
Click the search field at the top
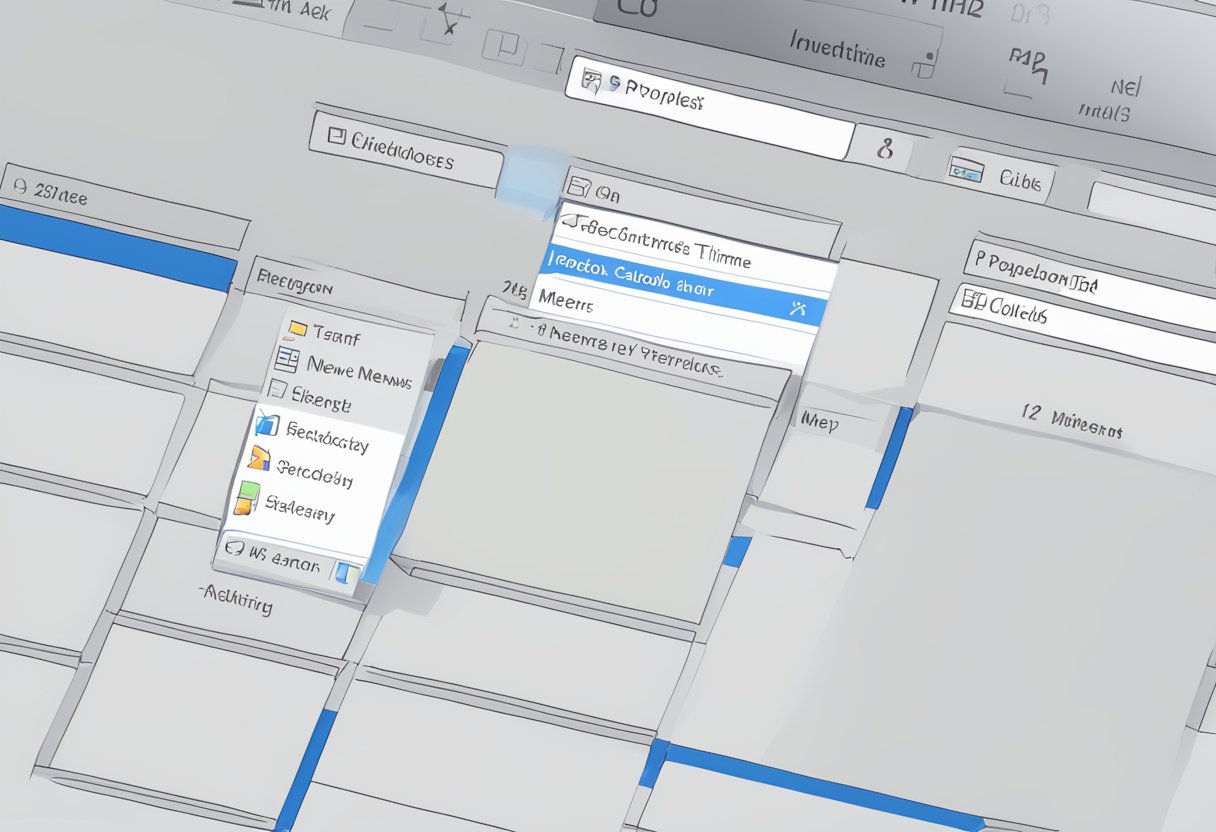coord(711,109)
